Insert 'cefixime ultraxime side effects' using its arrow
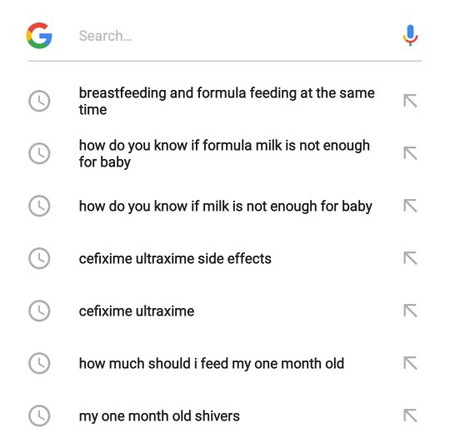Image resolution: width=450 pixels, height=448 pixels. coord(410,258)
